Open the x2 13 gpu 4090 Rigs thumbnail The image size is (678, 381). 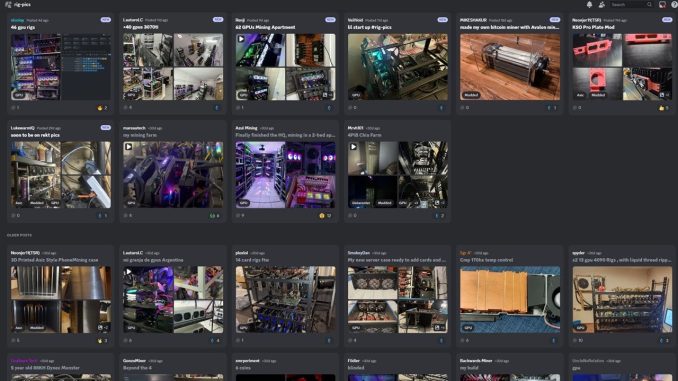pos(622,299)
